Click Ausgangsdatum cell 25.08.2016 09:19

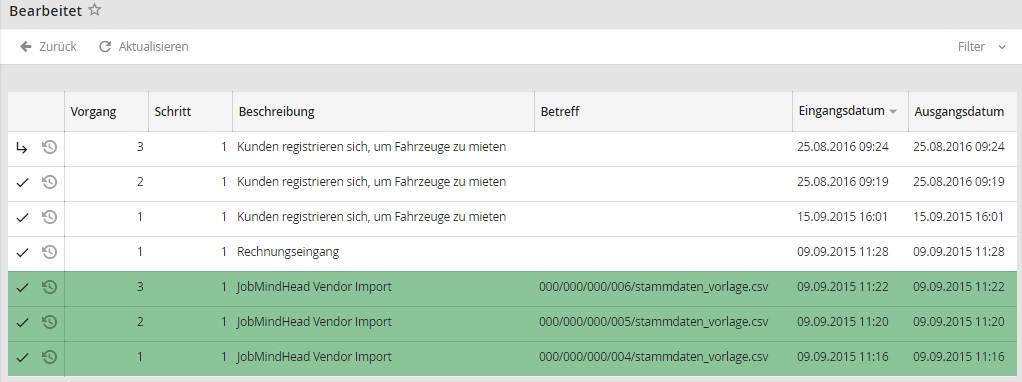click(x=959, y=183)
